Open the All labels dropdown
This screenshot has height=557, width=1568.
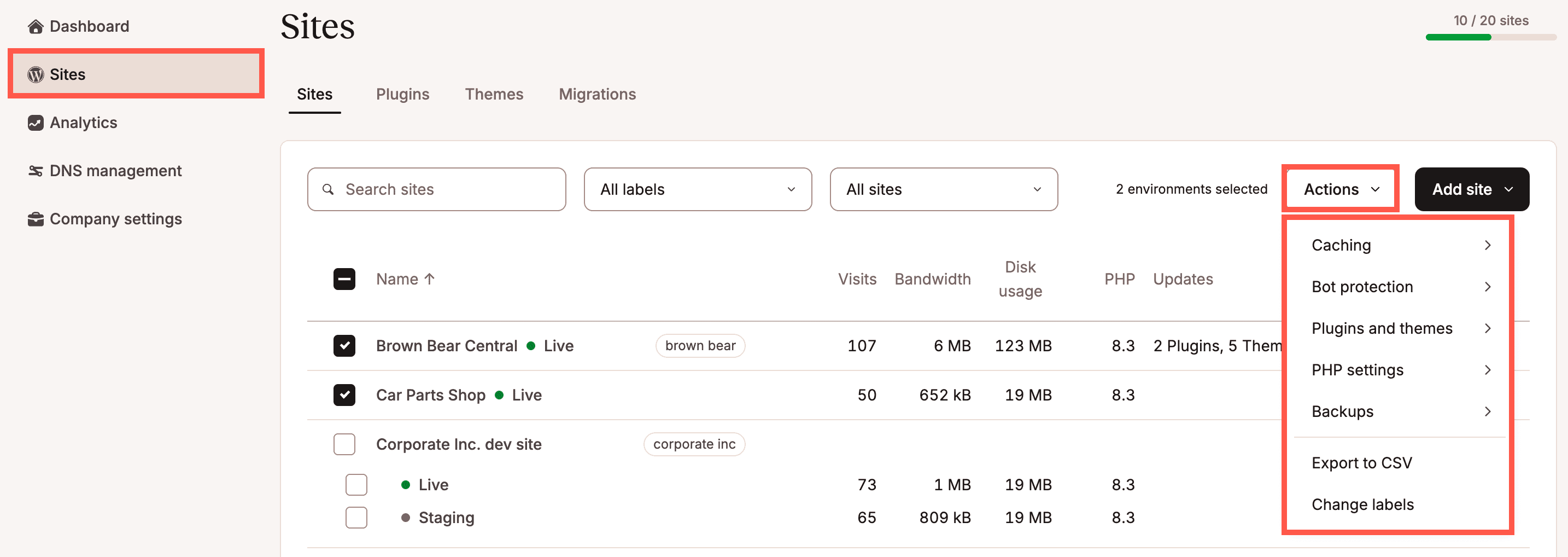[x=698, y=189]
